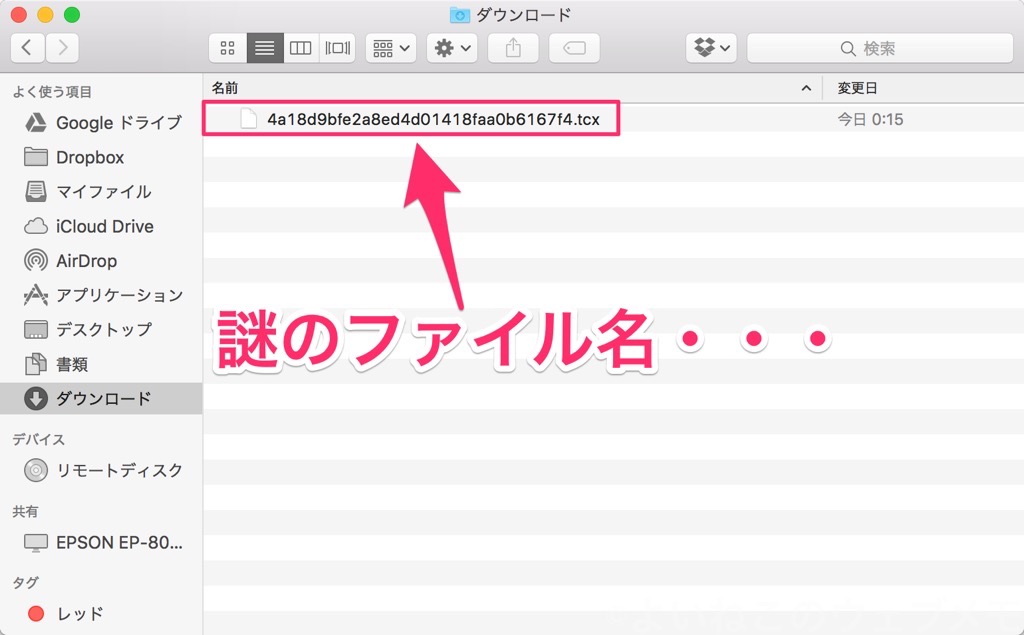Open Google ドライブ in sidebar
Screen dimensions: 1024x635
point(118,123)
